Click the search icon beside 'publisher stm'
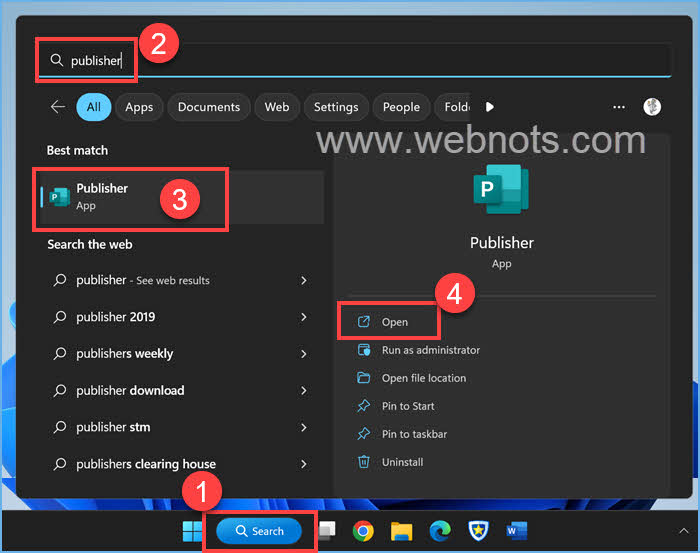The image size is (700, 553). click(60, 428)
